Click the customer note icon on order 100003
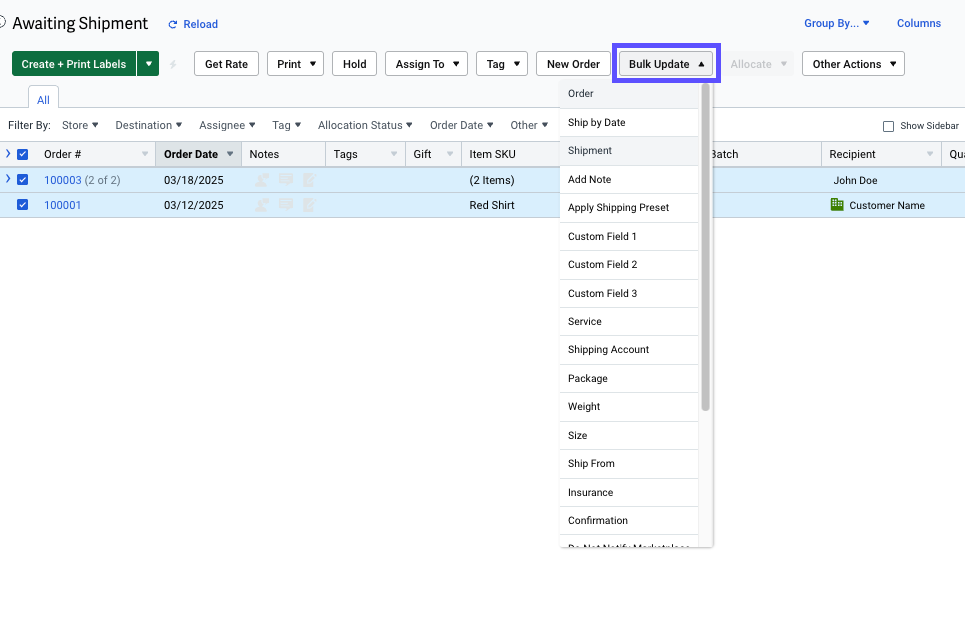The image size is (965, 621). click(x=261, y=180)
